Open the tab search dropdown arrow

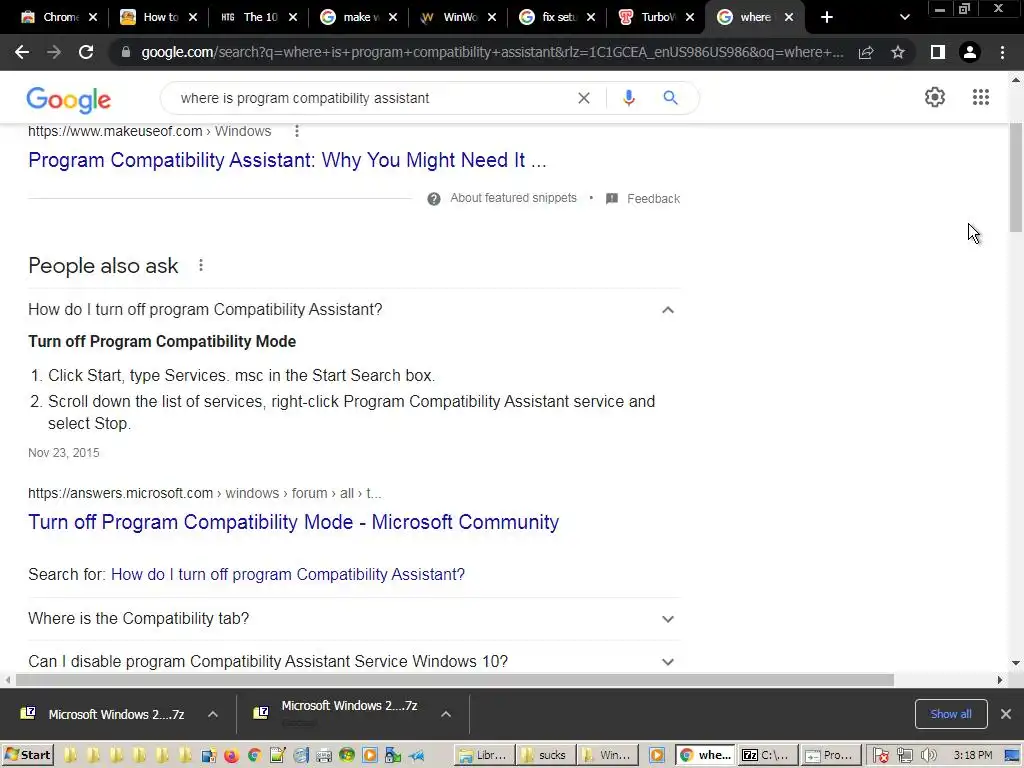click(904, 18)
